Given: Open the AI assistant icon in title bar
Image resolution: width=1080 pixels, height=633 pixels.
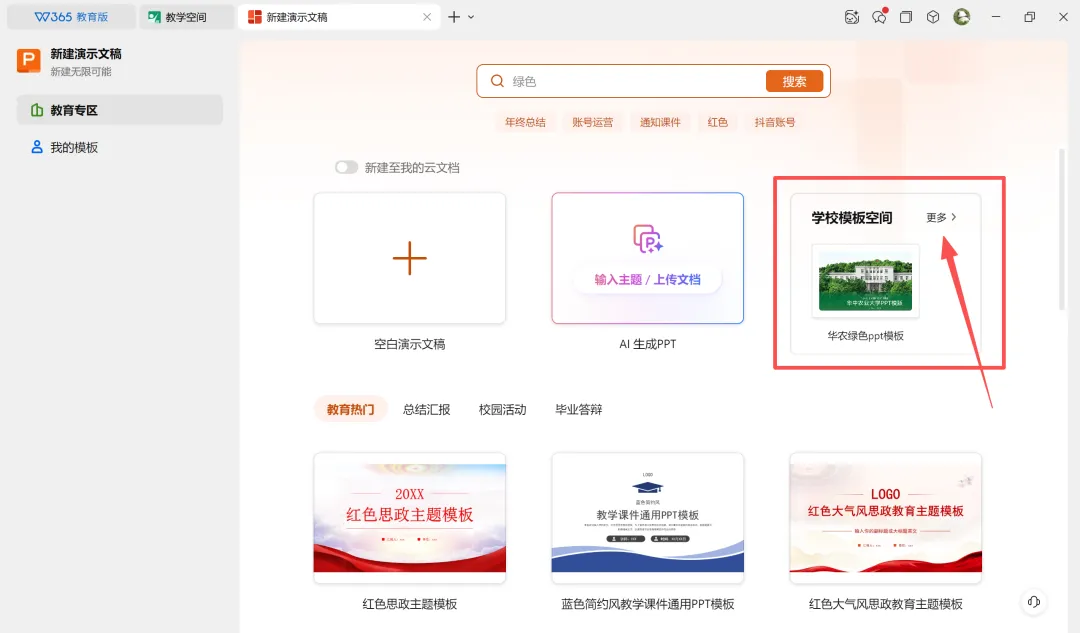Looking at the screenshot, I should tap(852, 17).
